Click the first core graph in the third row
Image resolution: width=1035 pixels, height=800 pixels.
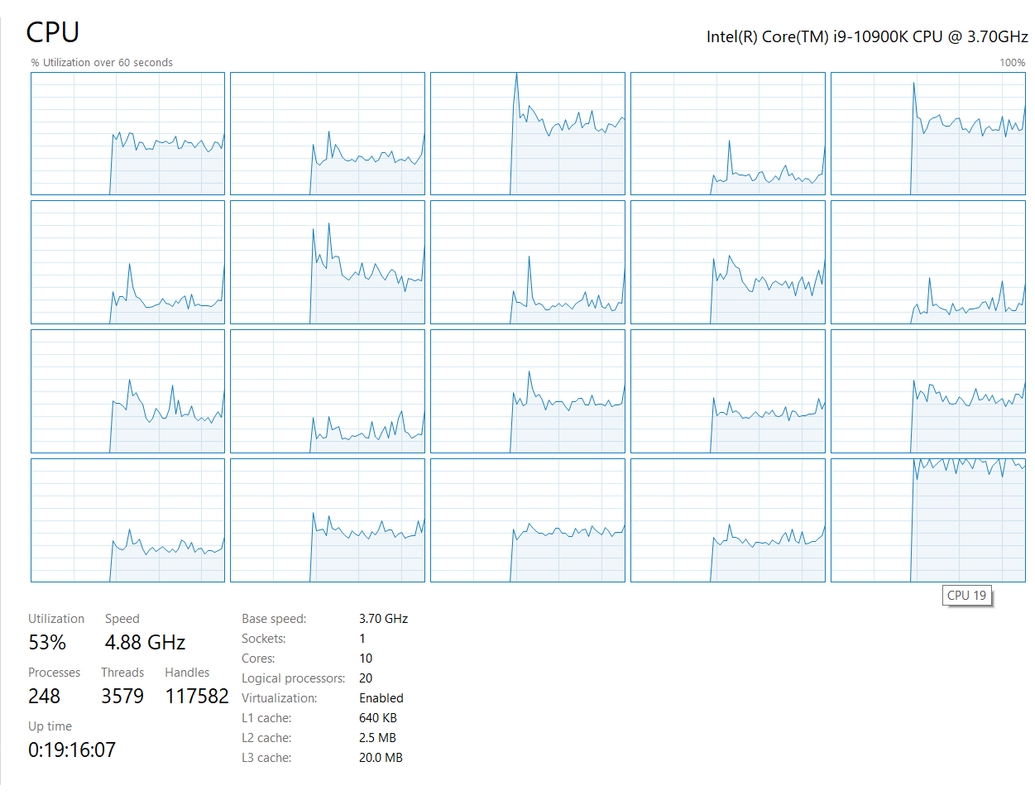click(127, 391)
